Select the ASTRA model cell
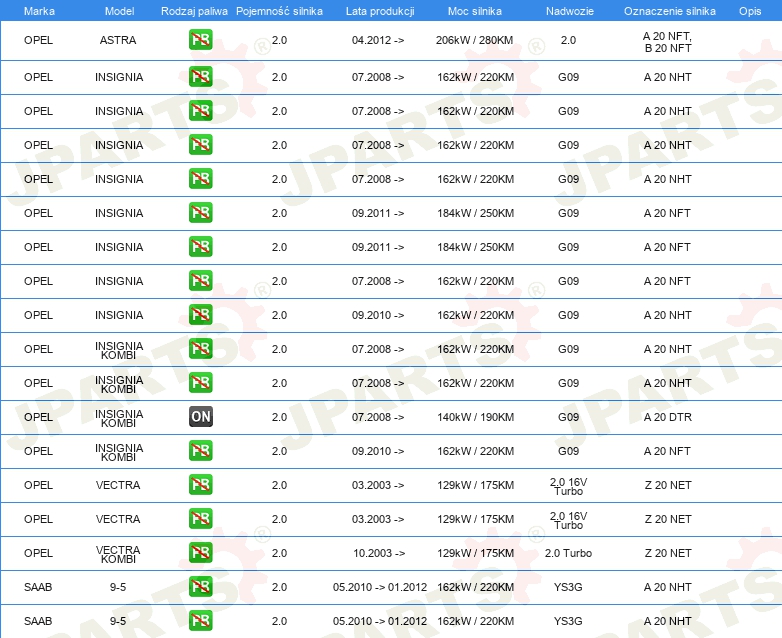The height and width of the screenshot is (638, 782). click(118, 40)
